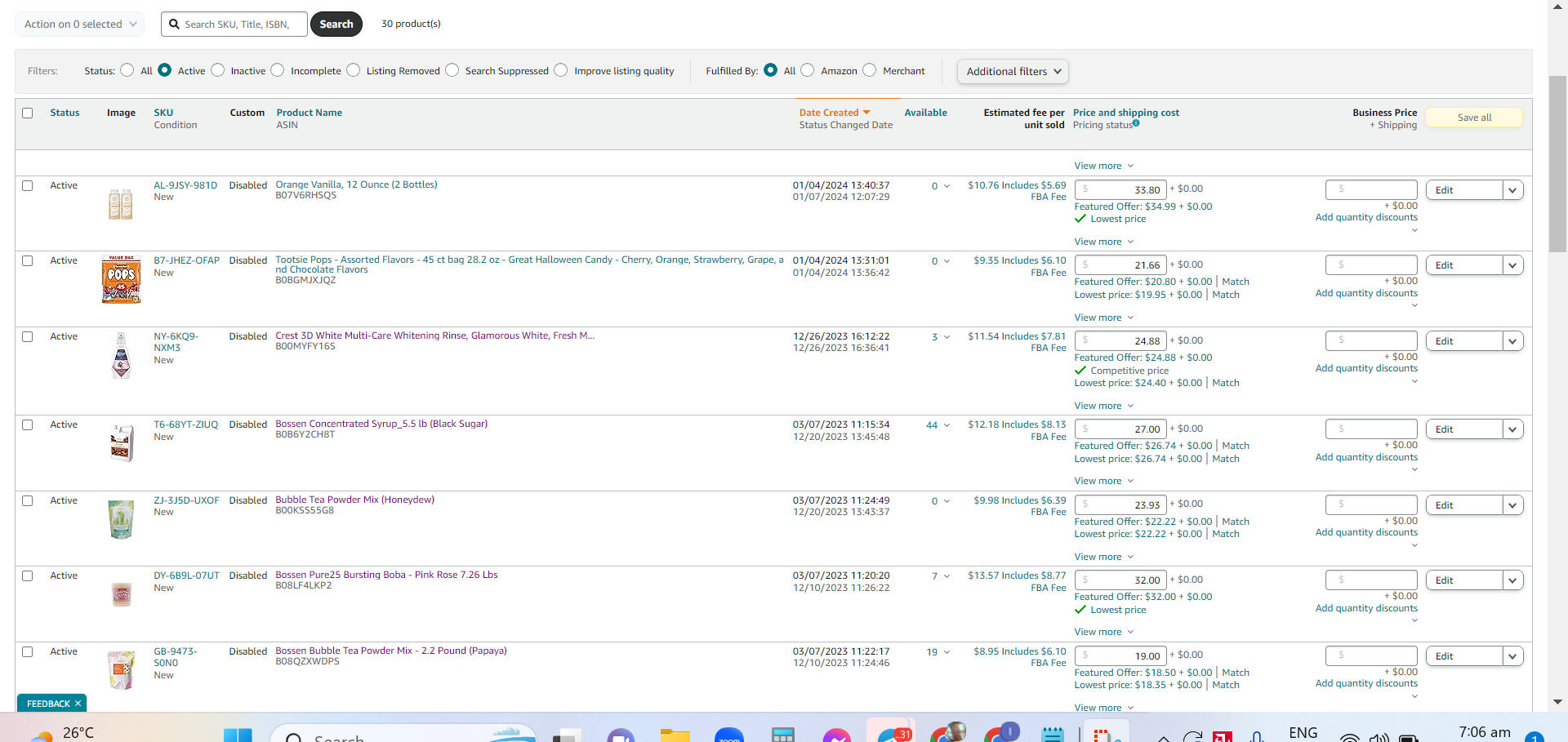Match the featured offer for Tootsie Pops
The height and width of the screenshot is (742, 1568).
click(x=1236, y=282)
